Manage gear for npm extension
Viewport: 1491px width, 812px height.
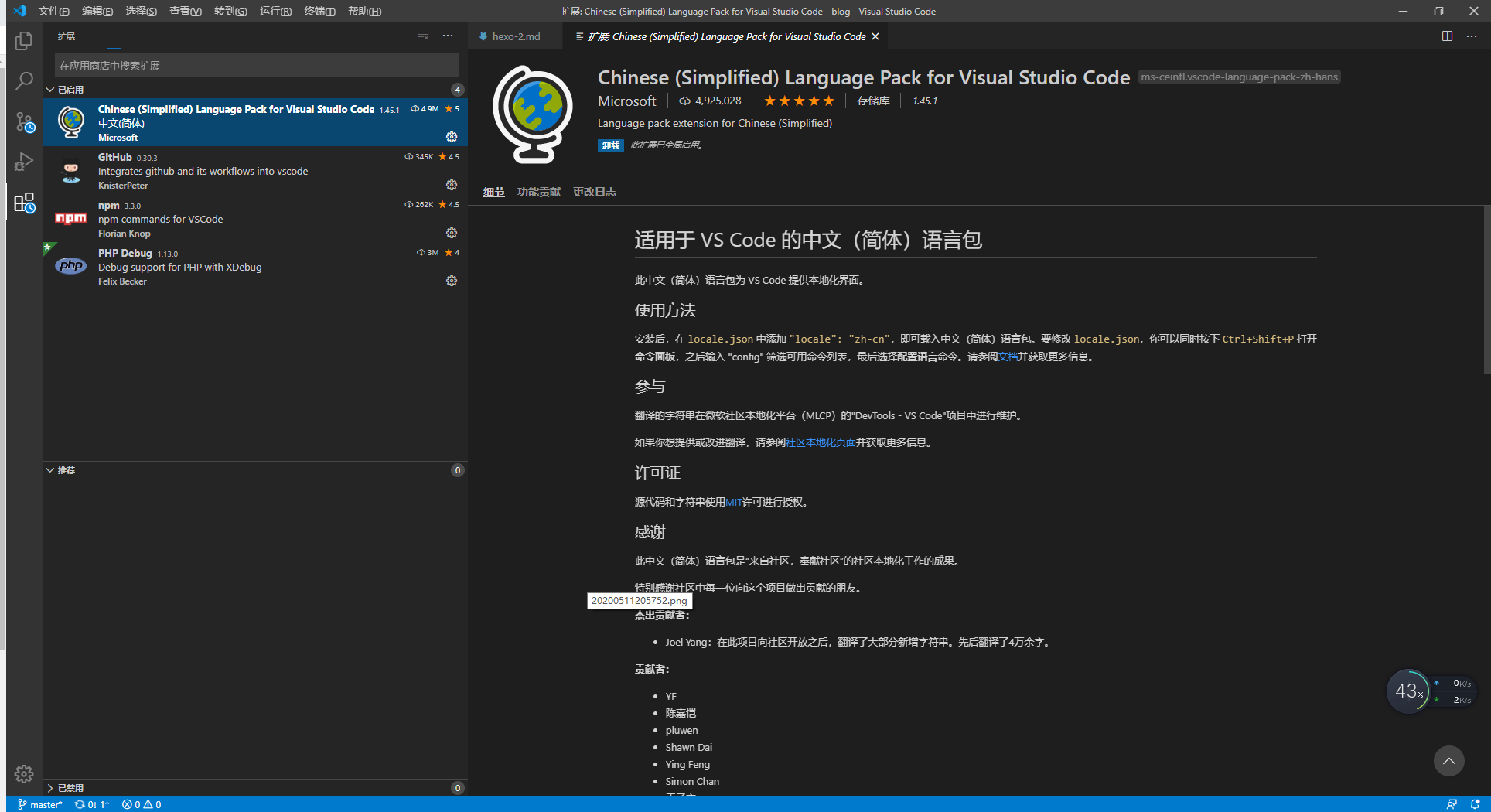(x=452, y=233)
